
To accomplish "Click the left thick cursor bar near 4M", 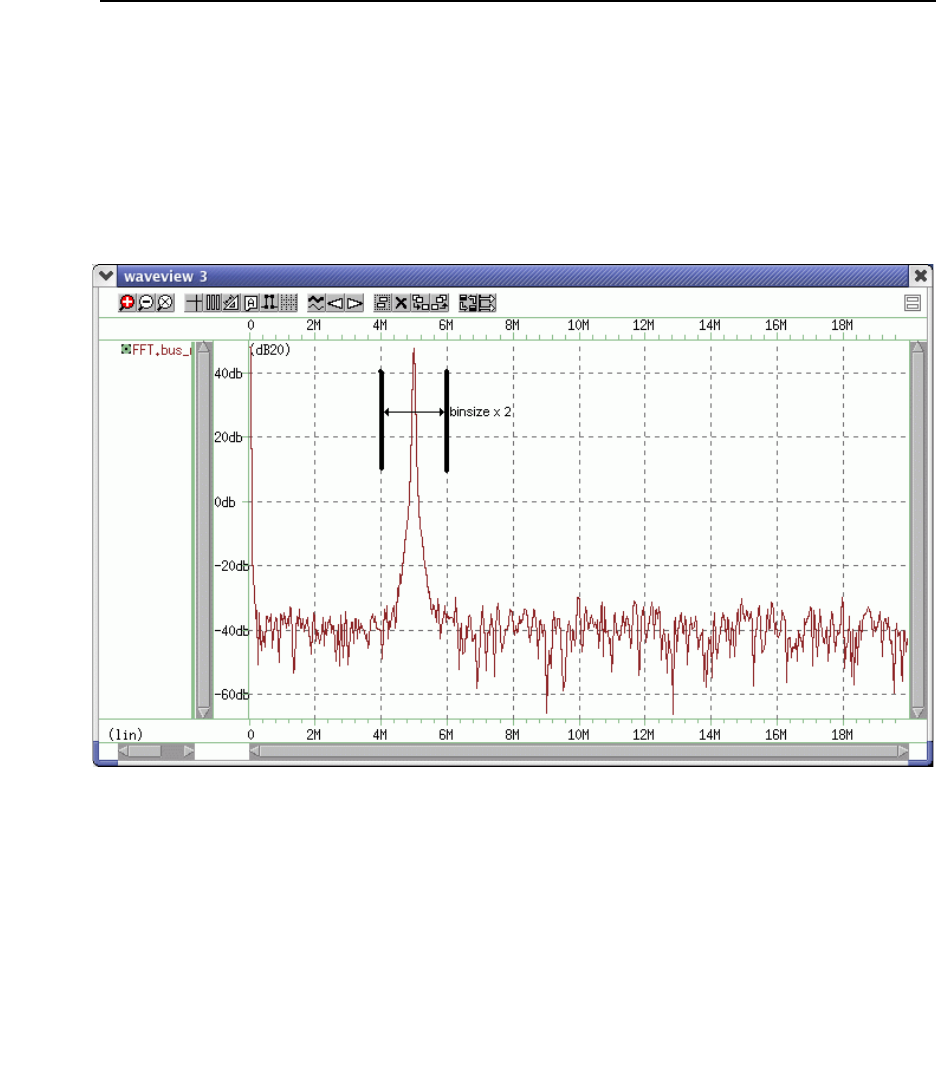I will pos(381,421).
